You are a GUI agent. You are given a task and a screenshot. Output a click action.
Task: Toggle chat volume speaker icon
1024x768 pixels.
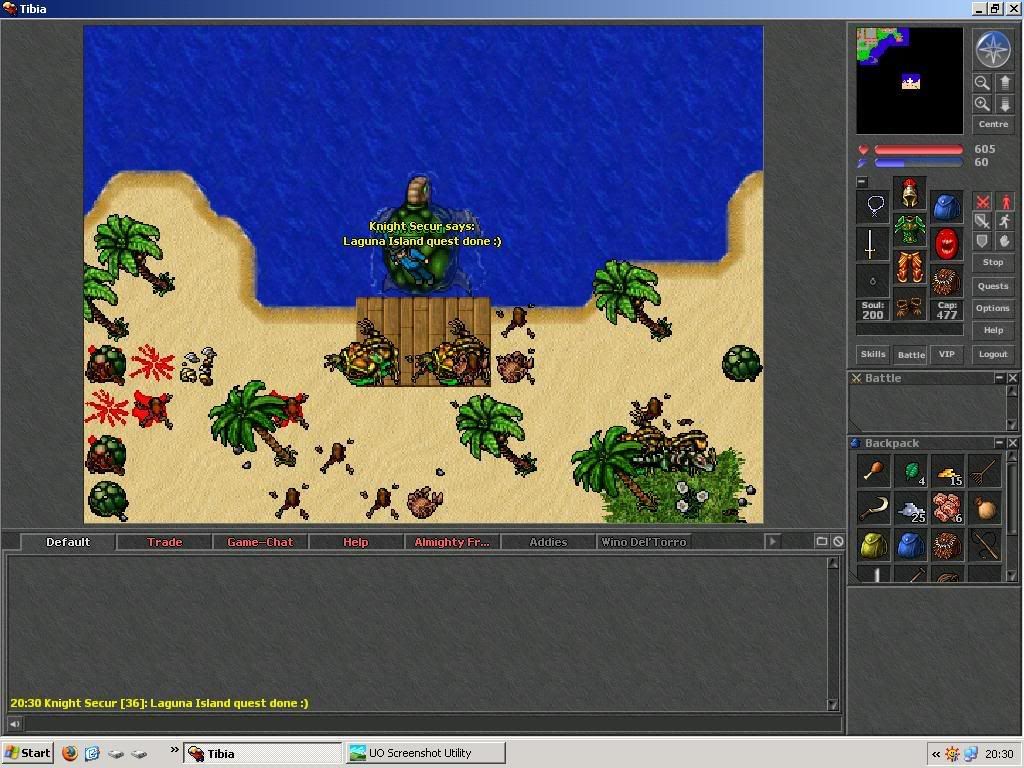[x=14, y=724]
